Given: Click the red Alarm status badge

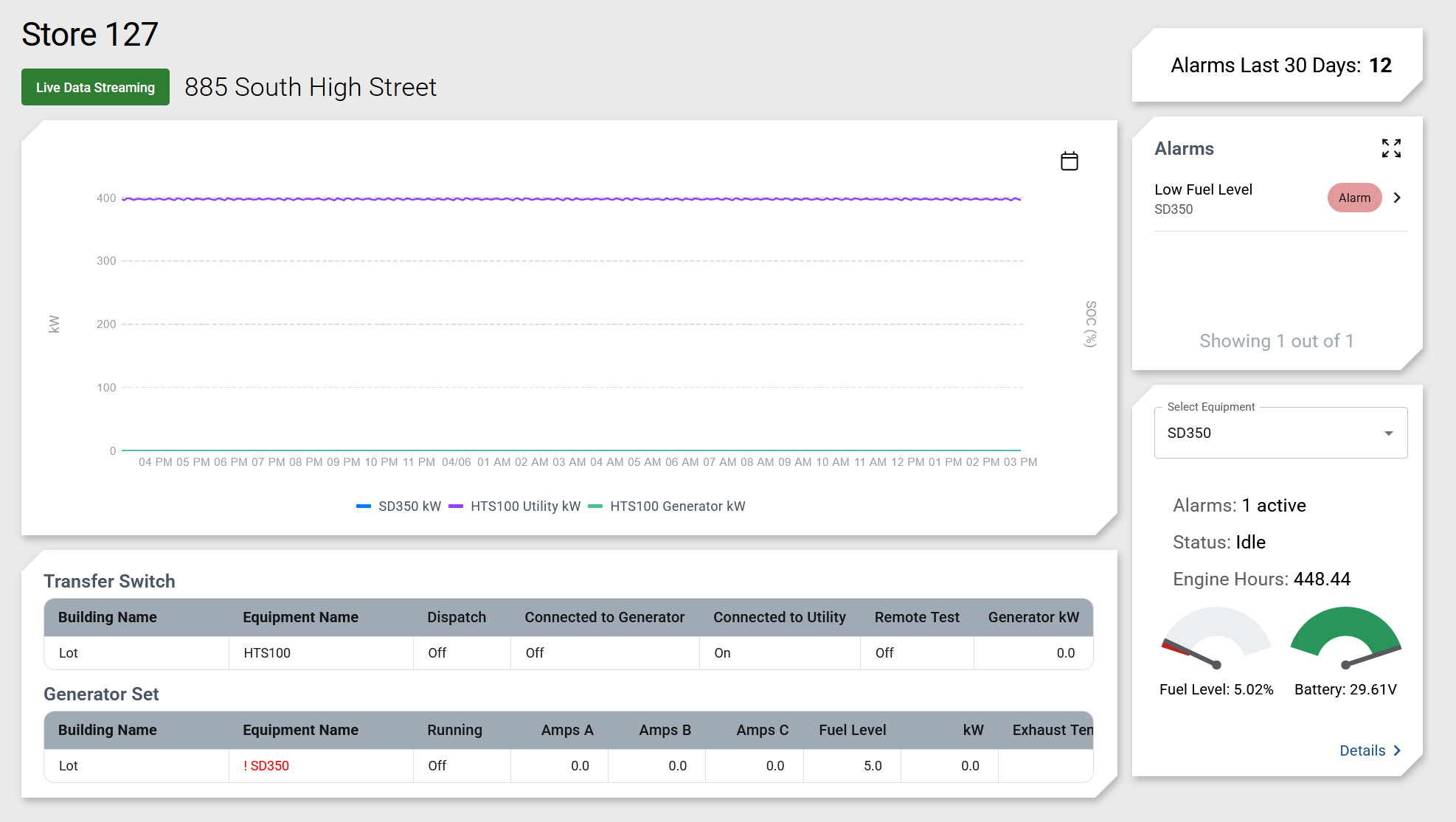Looking at the screenshot, I should point(1354,198).
